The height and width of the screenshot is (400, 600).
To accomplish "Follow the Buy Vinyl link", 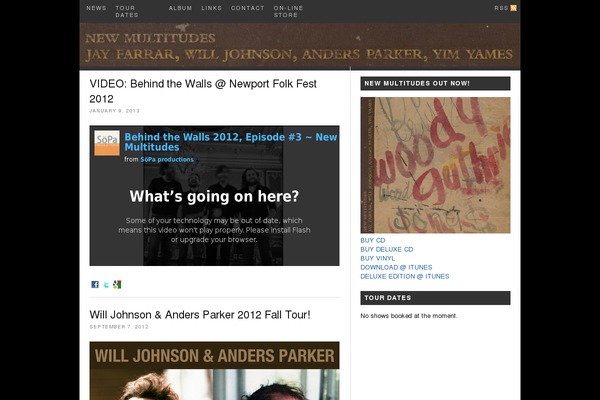I will (x=378, y=258).
